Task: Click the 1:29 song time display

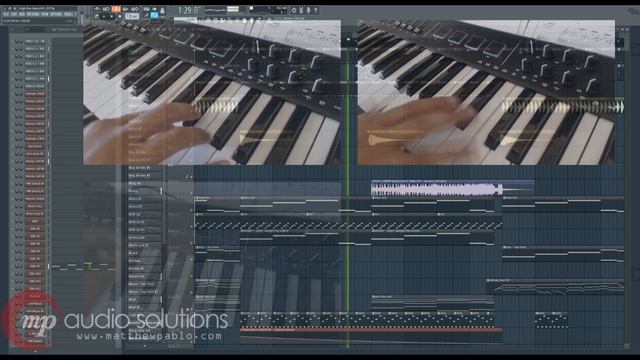Action: point(189,10)
